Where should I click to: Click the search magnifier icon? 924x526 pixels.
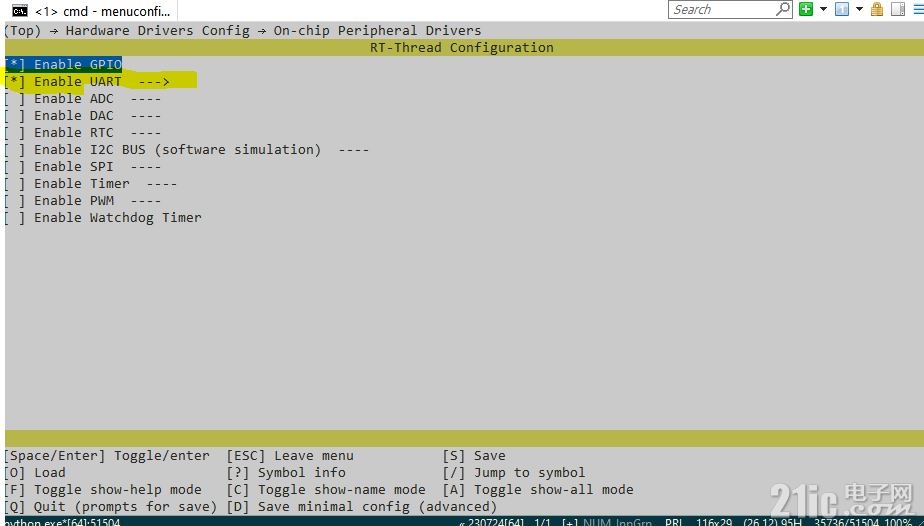click(783, 9)
